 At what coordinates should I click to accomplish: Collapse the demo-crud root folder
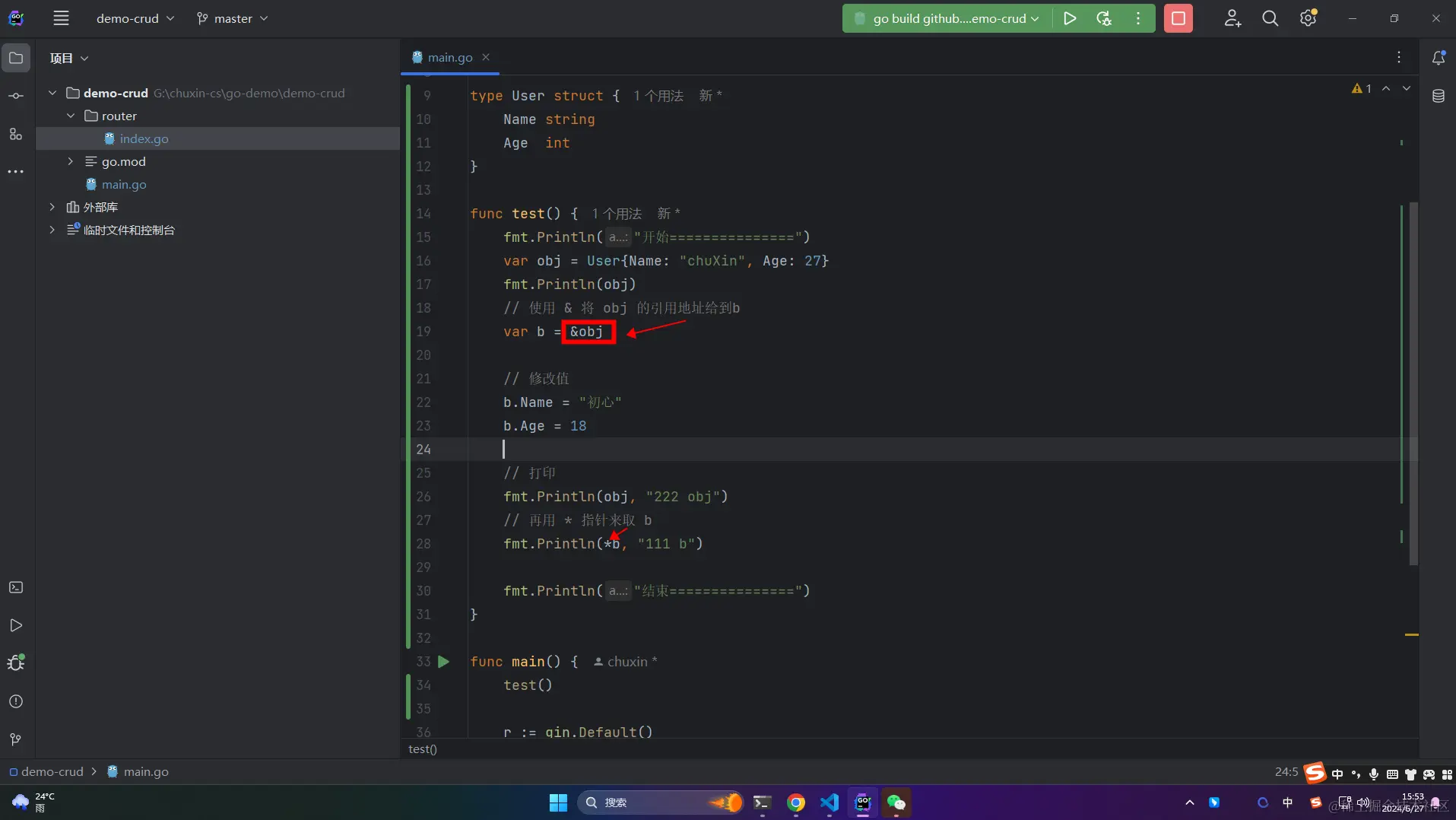click(x=52, y=93)
